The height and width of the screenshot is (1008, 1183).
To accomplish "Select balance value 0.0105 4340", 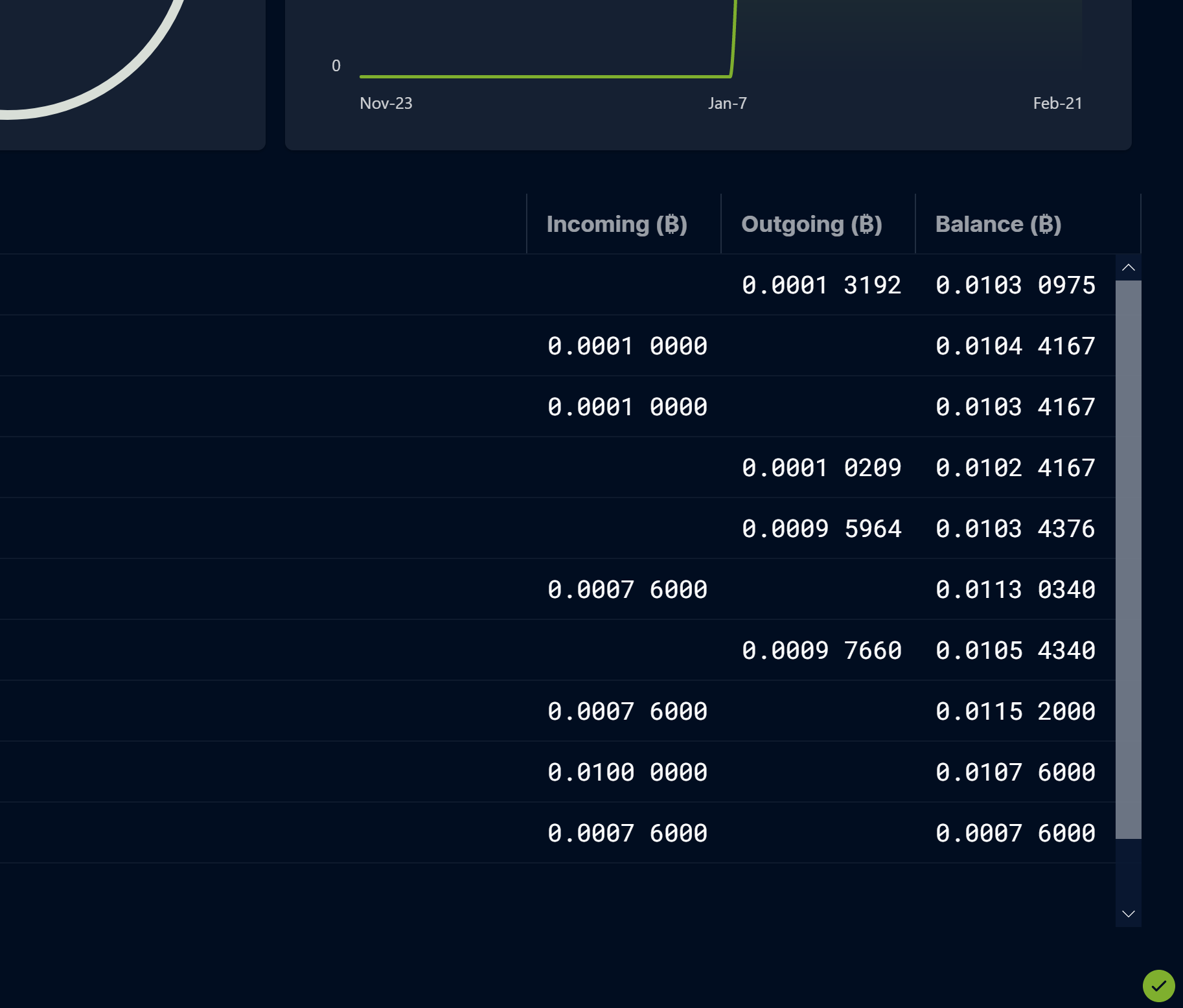I will 1015,650.
